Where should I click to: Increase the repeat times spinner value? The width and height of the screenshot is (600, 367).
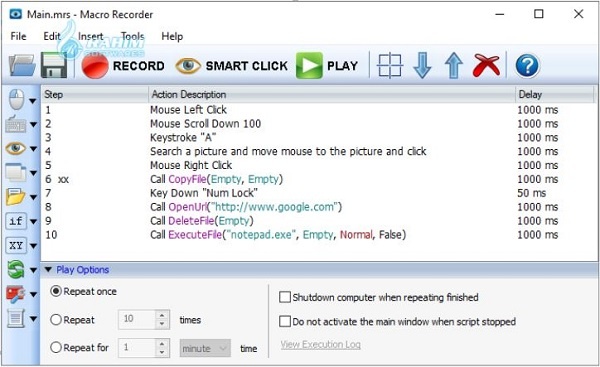click(x=162, y=315)
